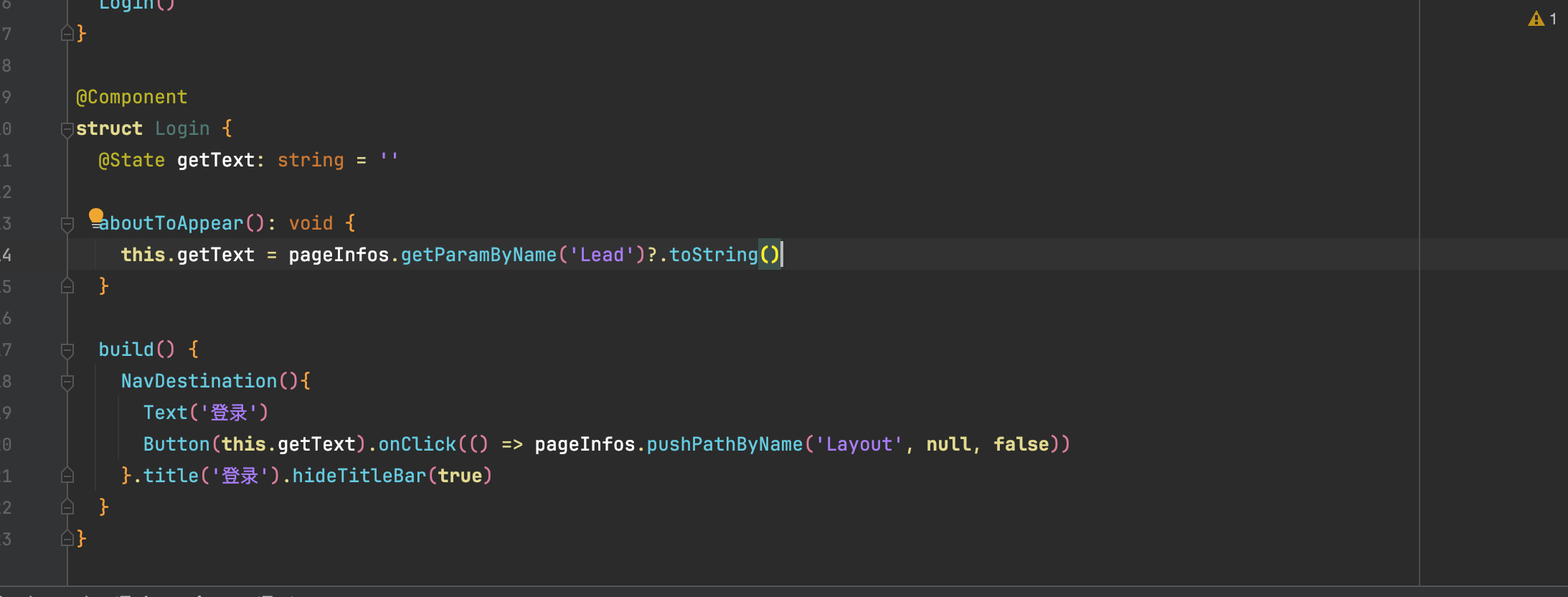Collapse the build() function block
This screenshot has width=1568, height=597.
pyautogui.click(x=67, y=350)
